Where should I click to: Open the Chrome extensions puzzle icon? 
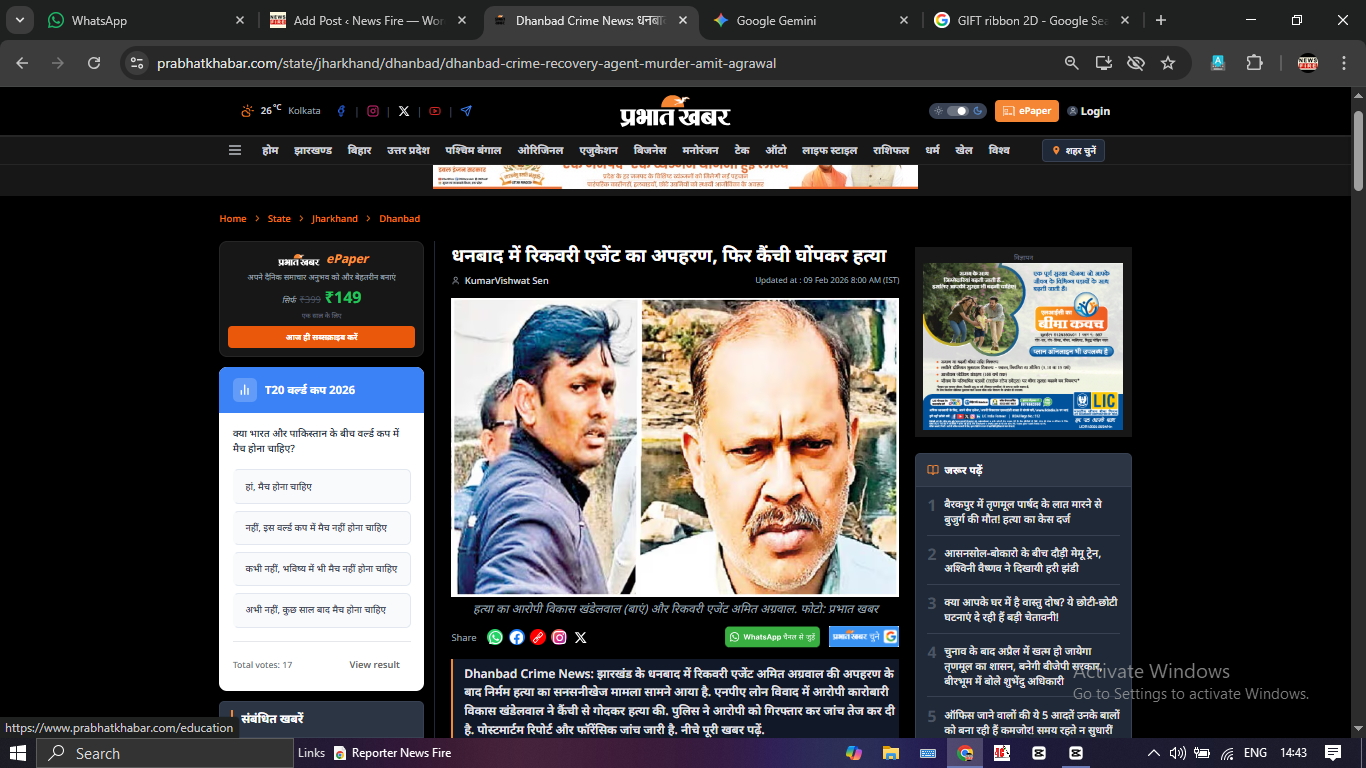(x=1254, y=63)
